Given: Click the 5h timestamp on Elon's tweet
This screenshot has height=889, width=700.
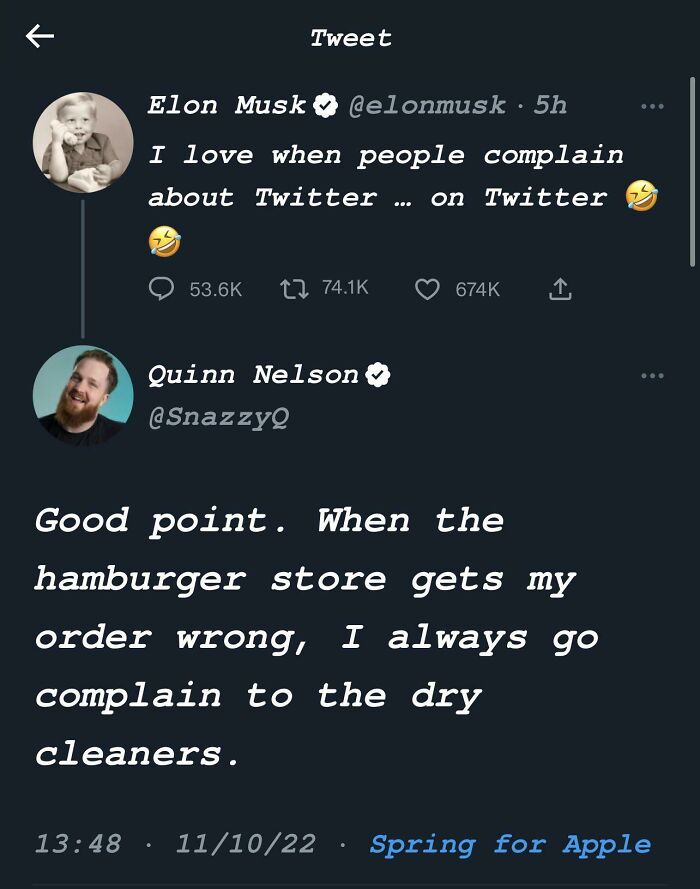Looking at the screenshot, I should (550, 105).
